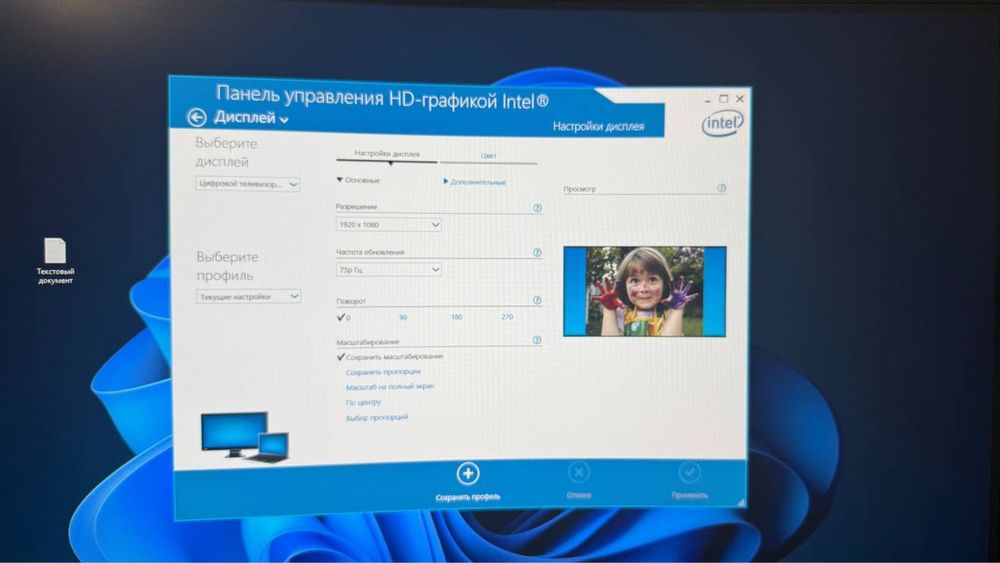Select Выбор пропорций scaling option

pyautogui.click(x=377, y=418)
